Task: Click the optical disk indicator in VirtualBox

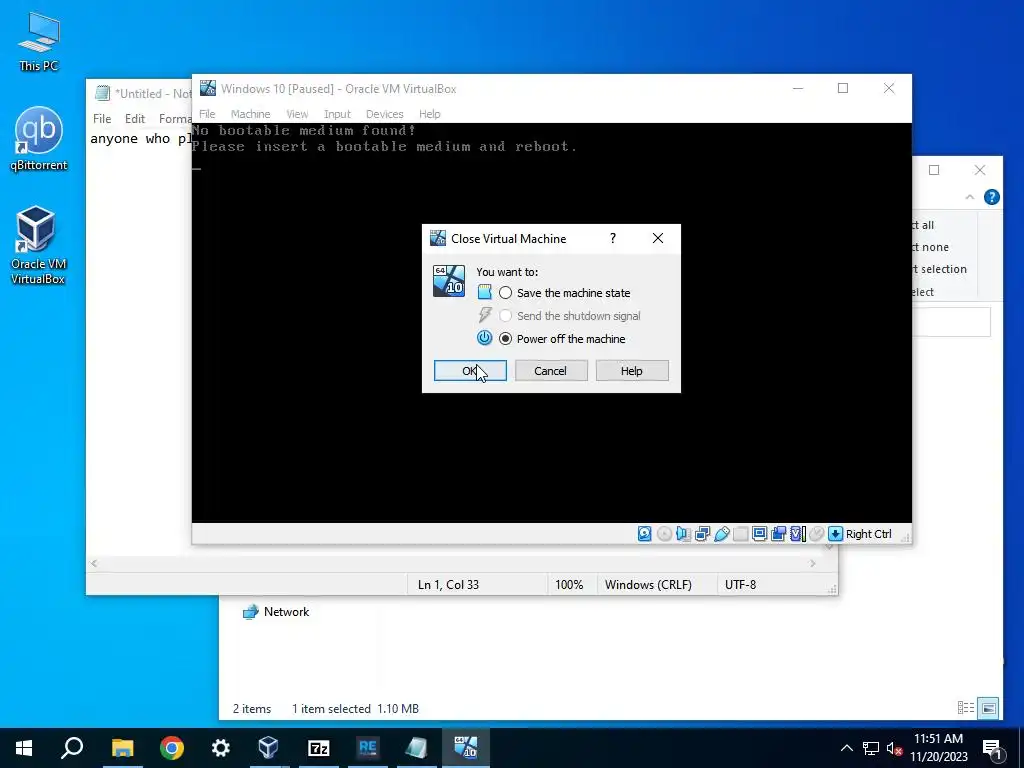Action: 664,534
